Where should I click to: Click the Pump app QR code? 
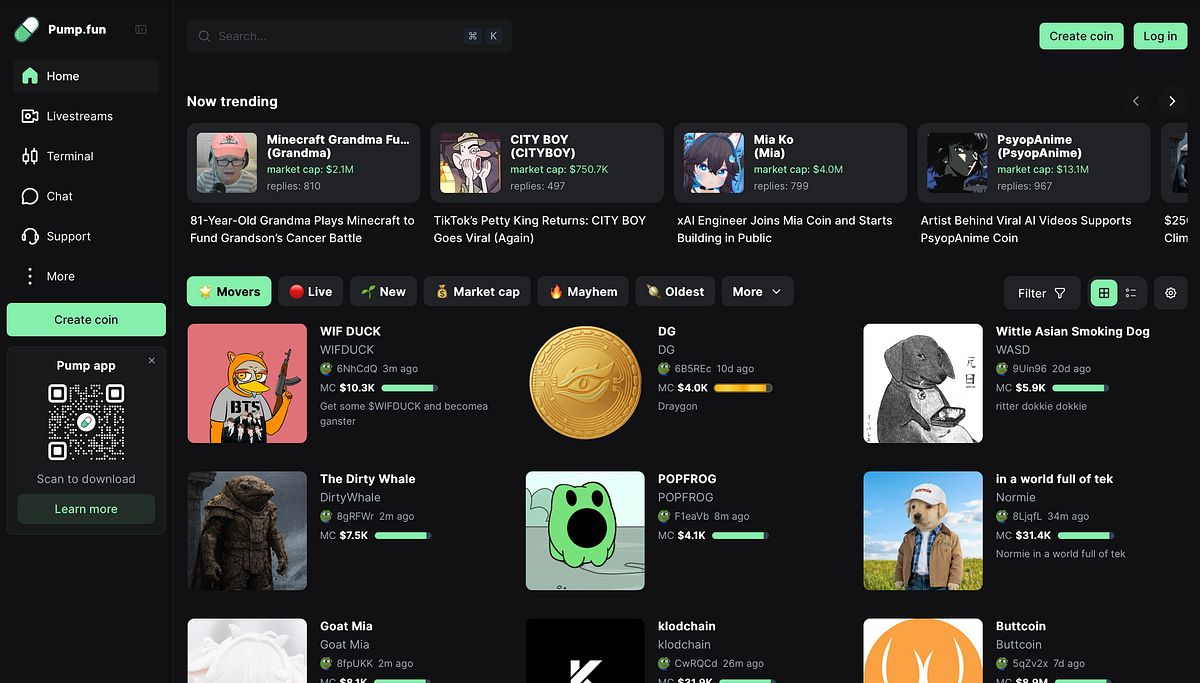click(86, 422)
